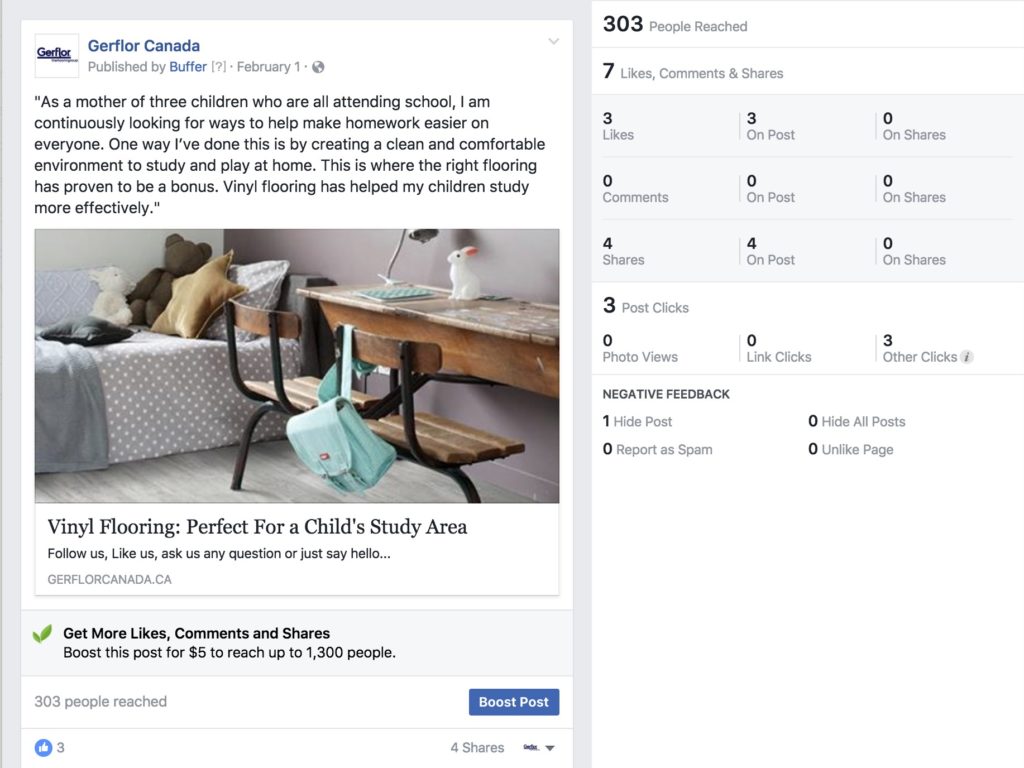Click the Other Clicks info icon
Viewport: 1024px width, 768px height.
tap(967, 357)
